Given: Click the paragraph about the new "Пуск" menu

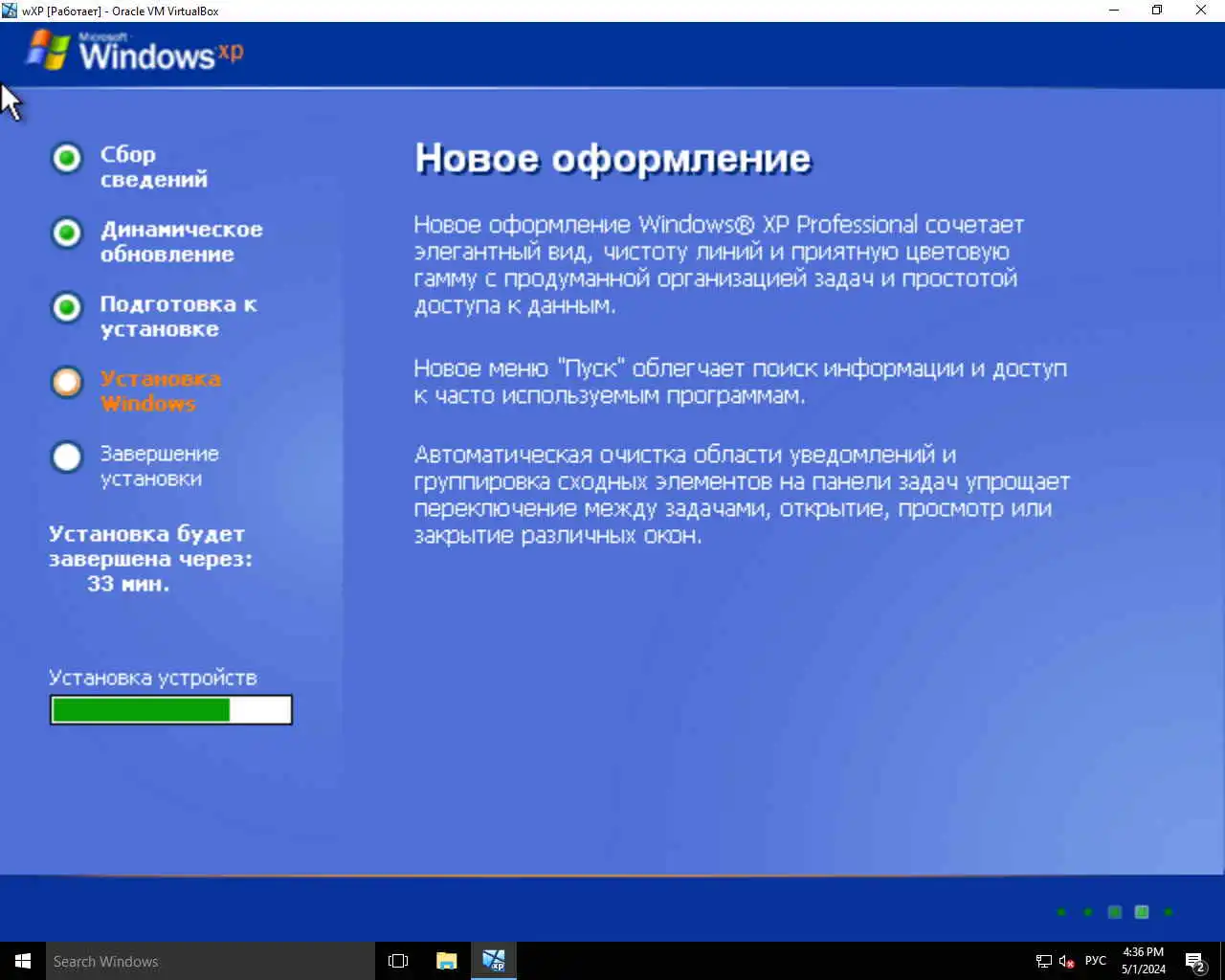Looking at the screenshot, I should click(x=740, y=382).
